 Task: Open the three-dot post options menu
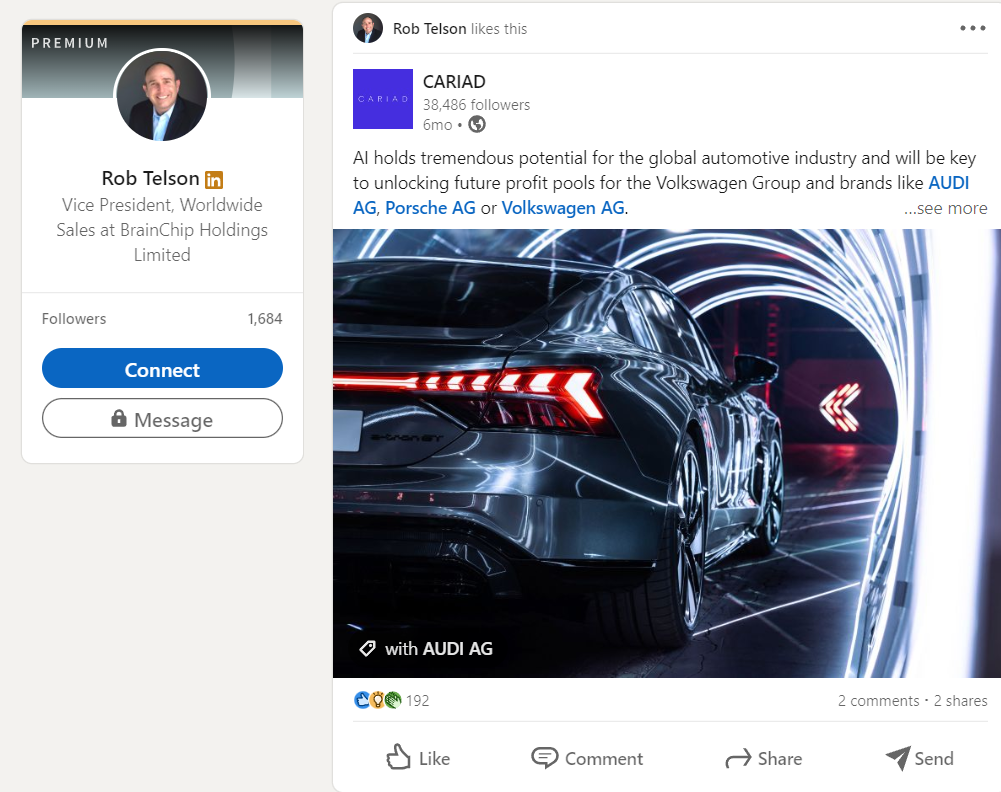972,28
